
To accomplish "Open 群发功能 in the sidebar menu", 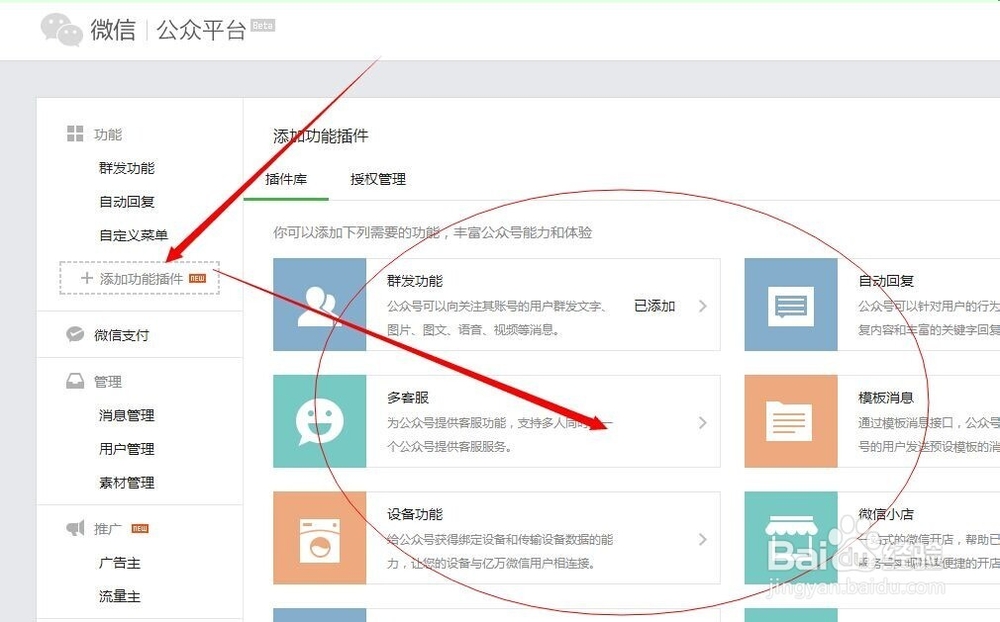I will pyautogui.click(x=127, y=168).
